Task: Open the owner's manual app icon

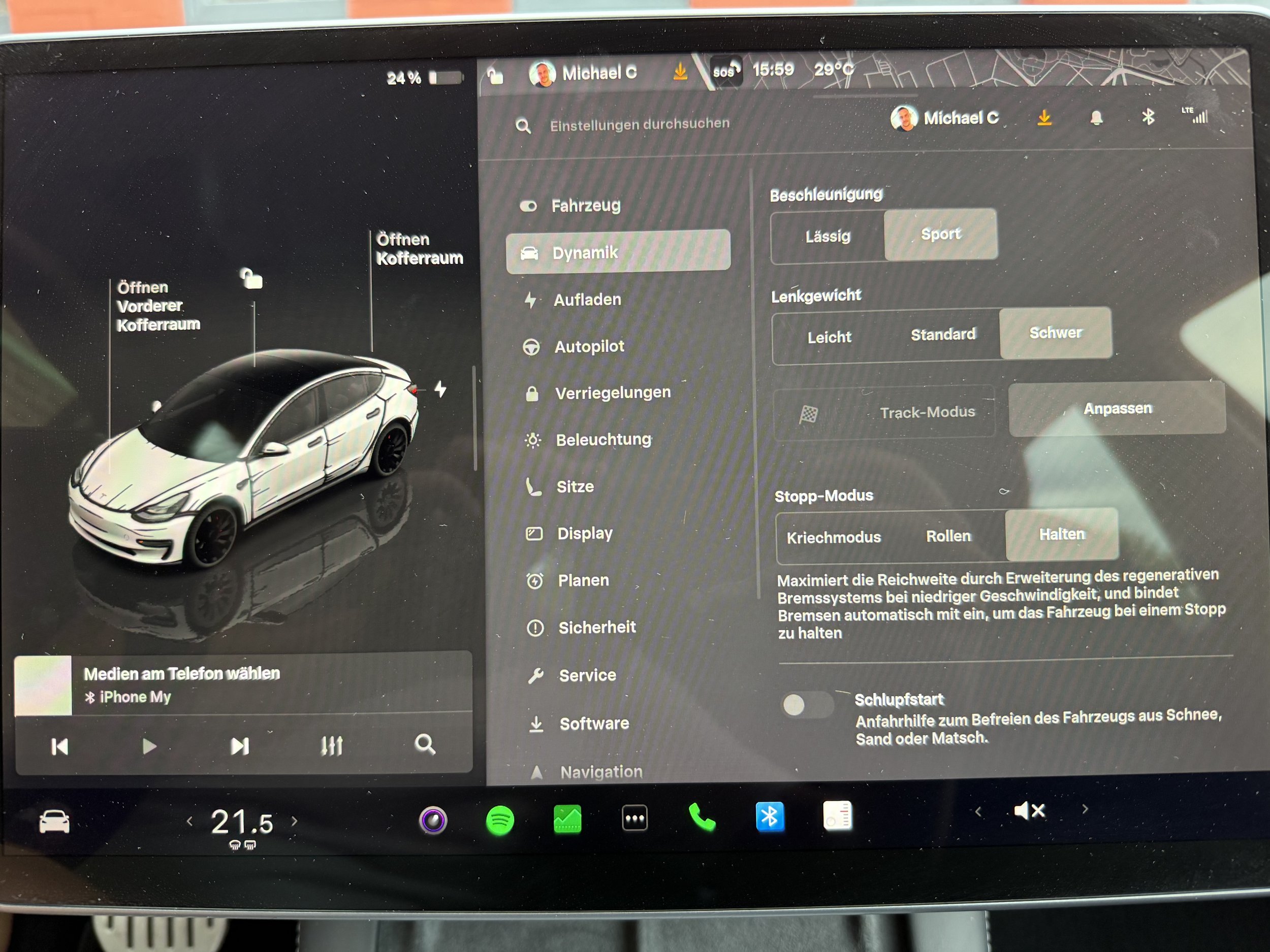Action: click(x=837, y=815)
